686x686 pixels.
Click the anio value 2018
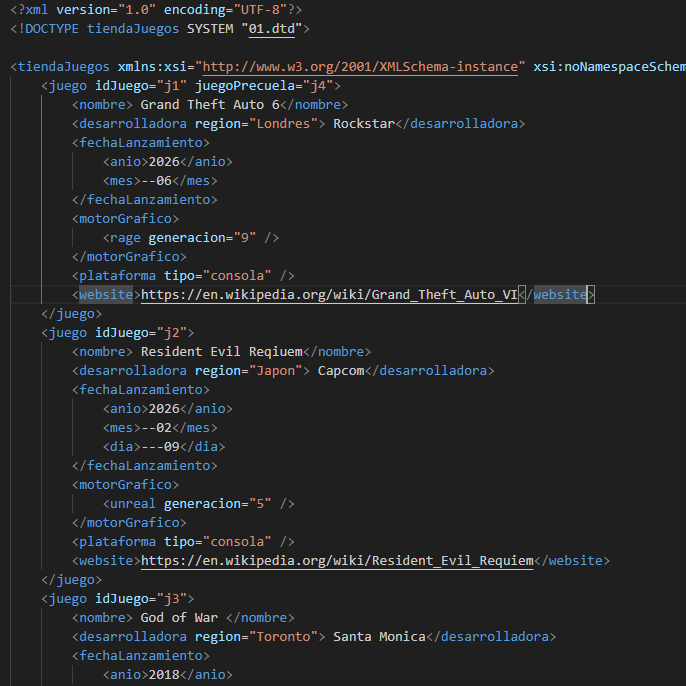click(x=164, y=674)
